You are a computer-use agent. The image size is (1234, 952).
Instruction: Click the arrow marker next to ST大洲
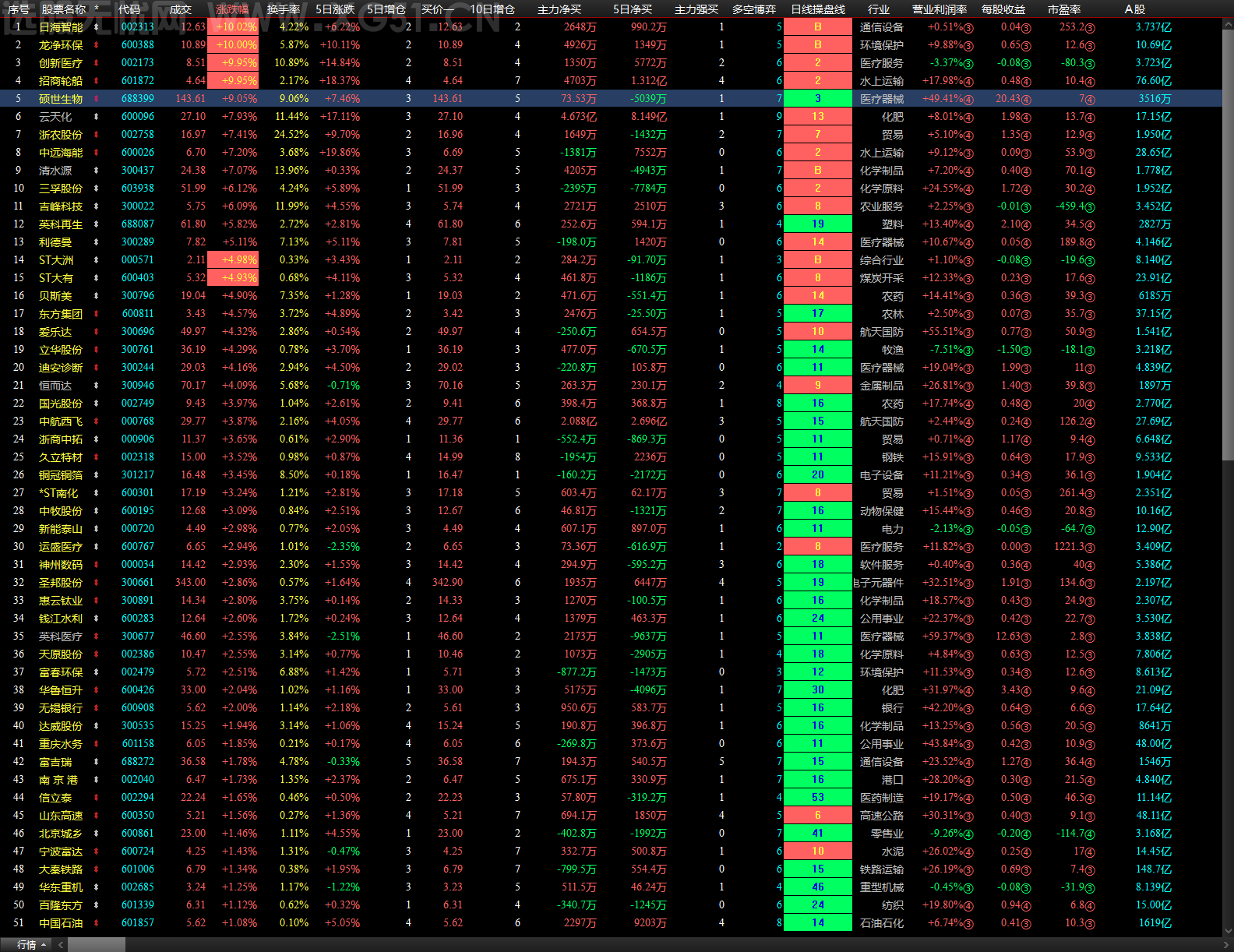tap(97, 260)
